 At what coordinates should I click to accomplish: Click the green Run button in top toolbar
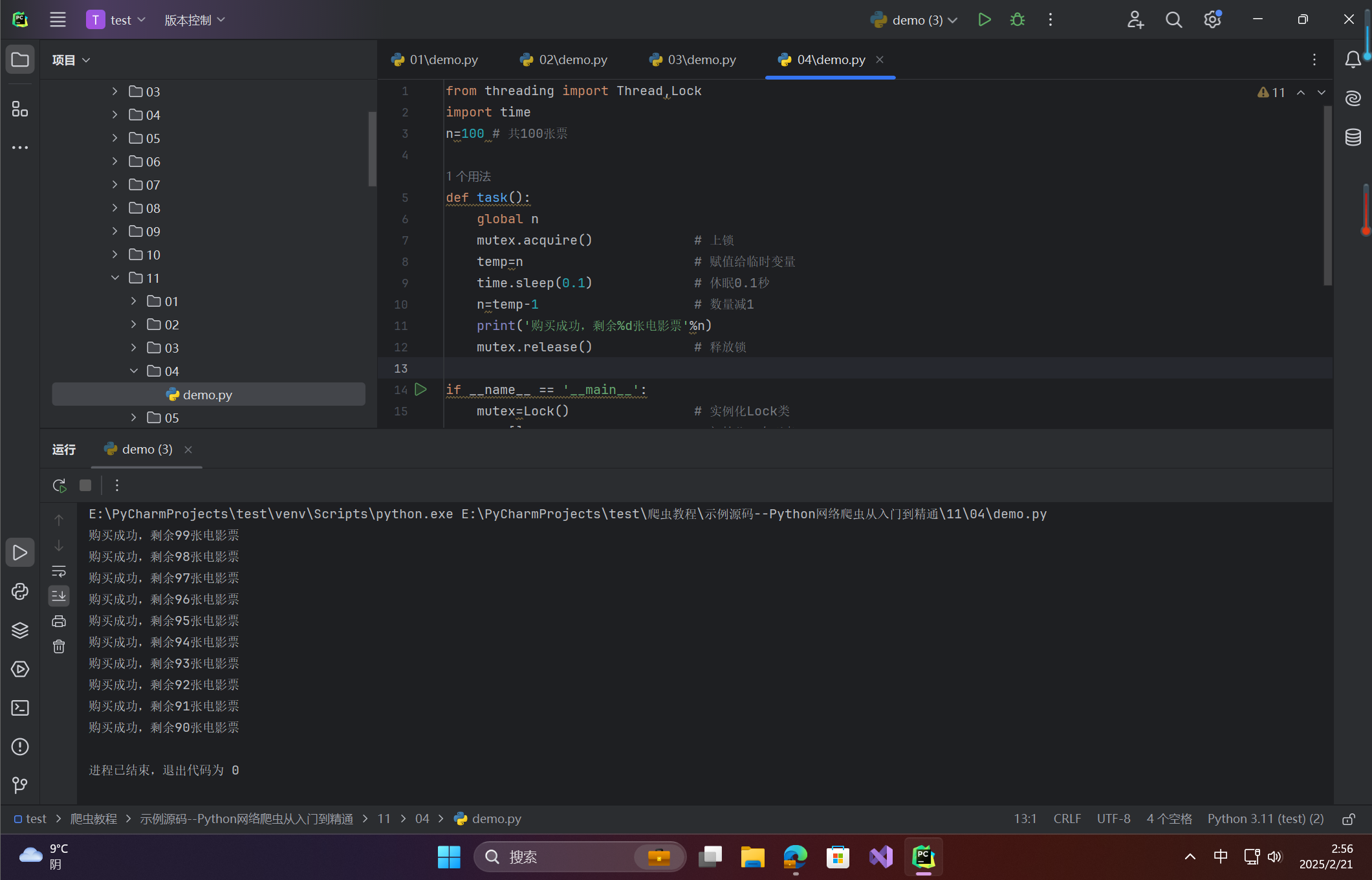(984, 20)
